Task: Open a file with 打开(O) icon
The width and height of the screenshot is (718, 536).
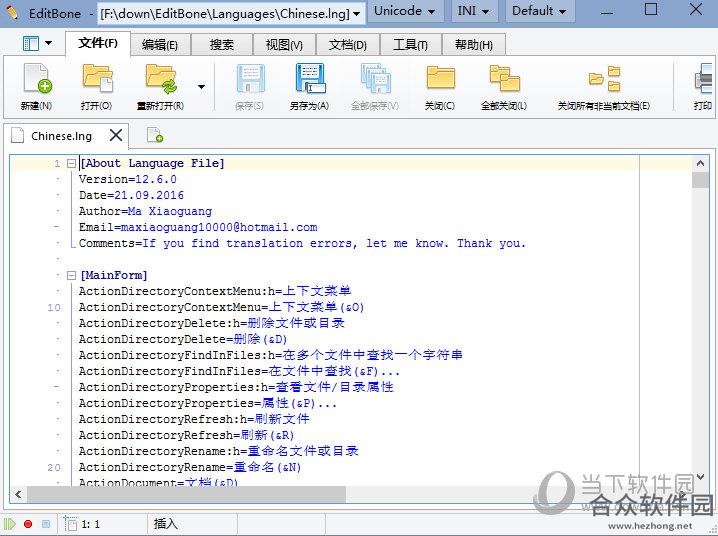Action: [x=97, y=78]
